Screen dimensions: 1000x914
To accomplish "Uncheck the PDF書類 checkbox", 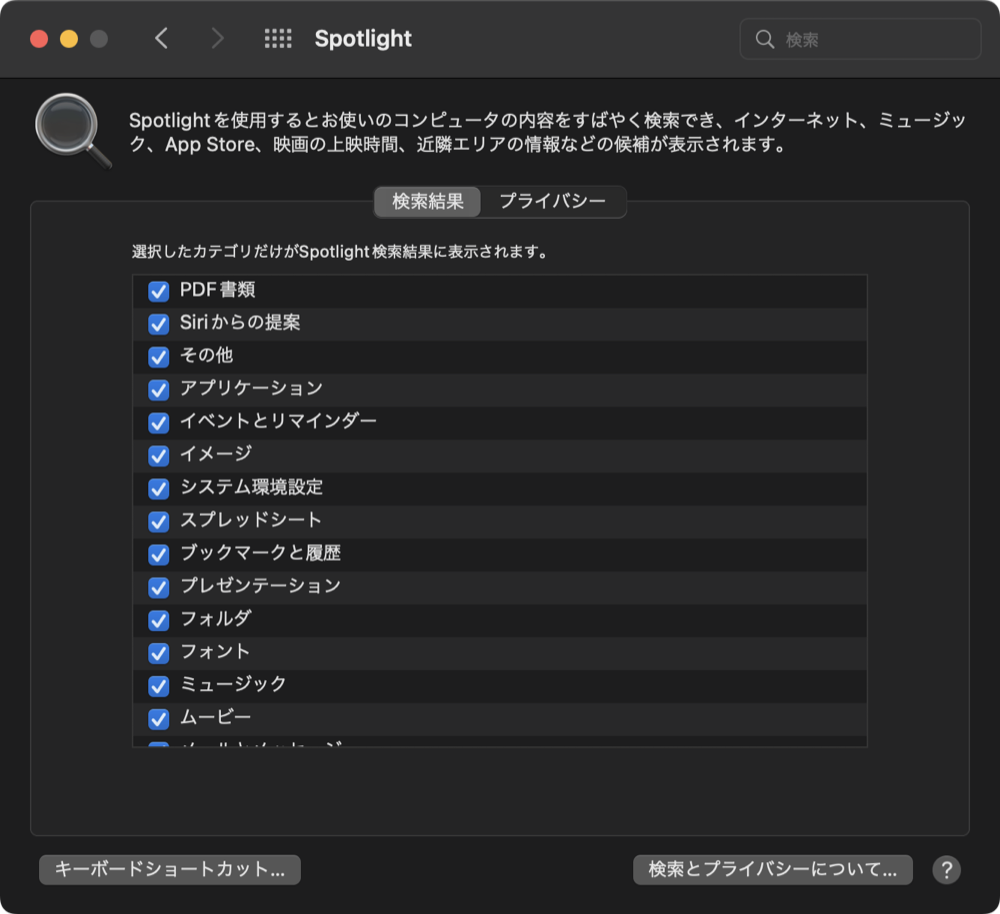I will (159, 291).
